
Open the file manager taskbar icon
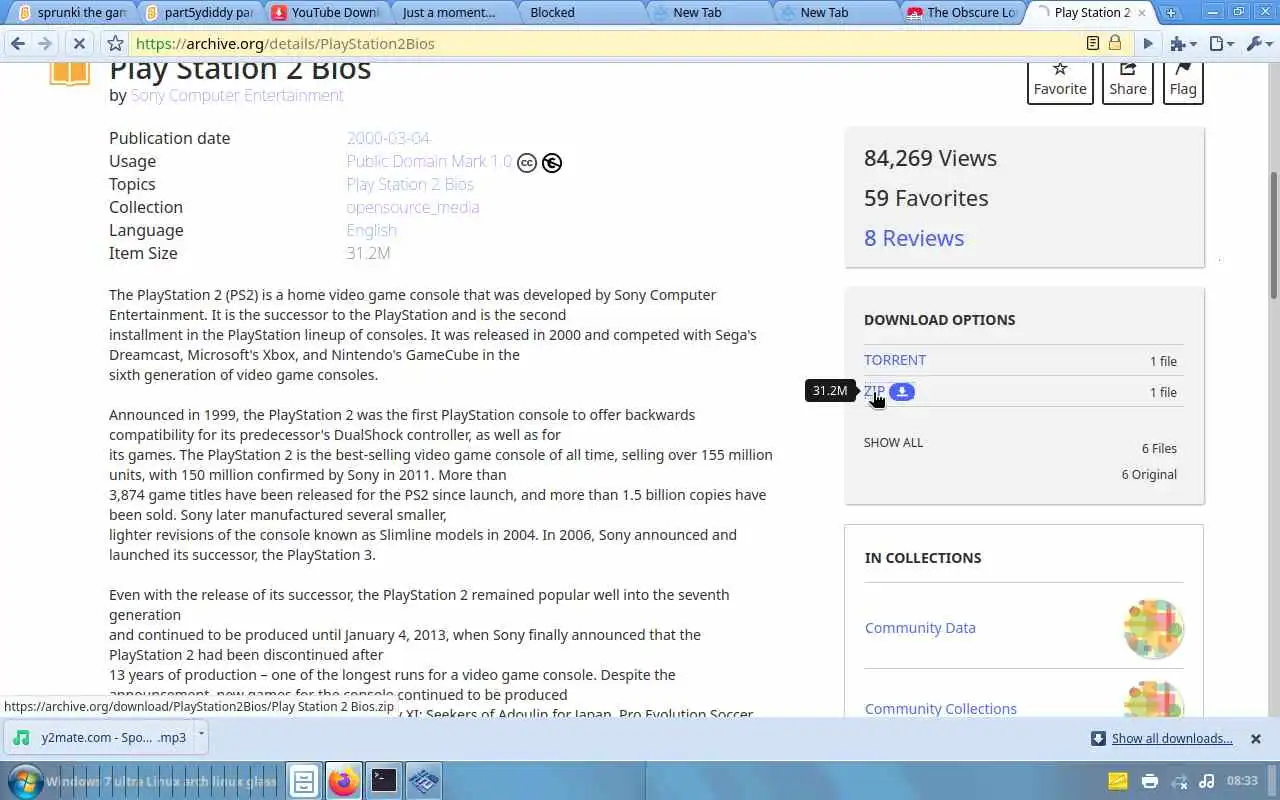pyautogui.click(x=304, y=781)
